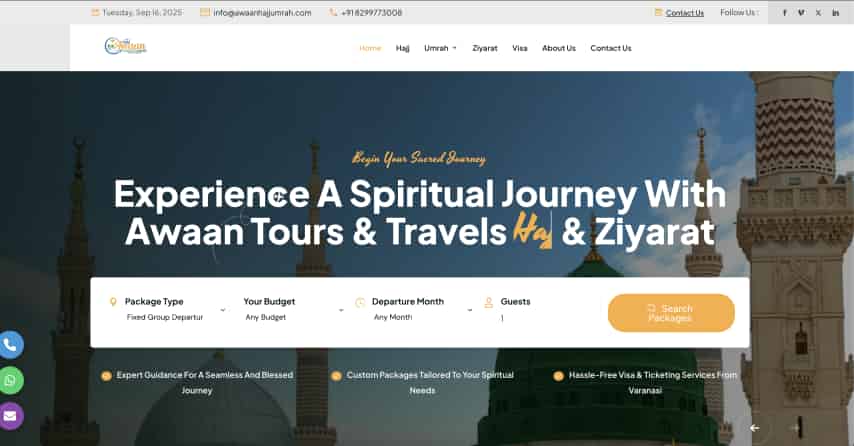Open the Umrah submenu
The image size is (854, 446).
point(440,48)
